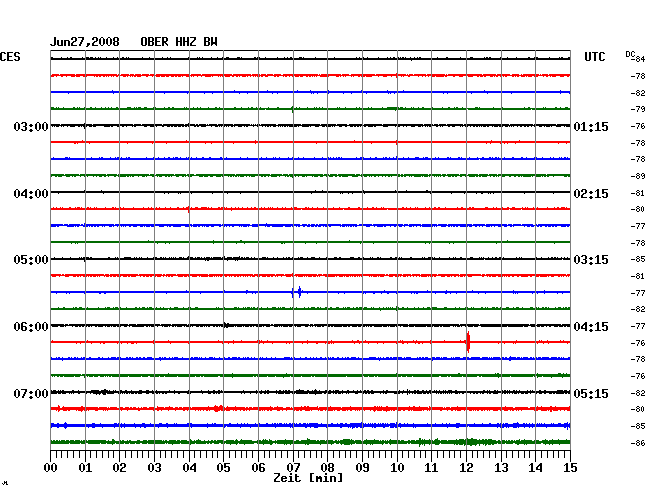Select the station label OBER HHZ BW
Viewport: 650px width, 494px height.
pyautogui.click(x=179, y=42)
